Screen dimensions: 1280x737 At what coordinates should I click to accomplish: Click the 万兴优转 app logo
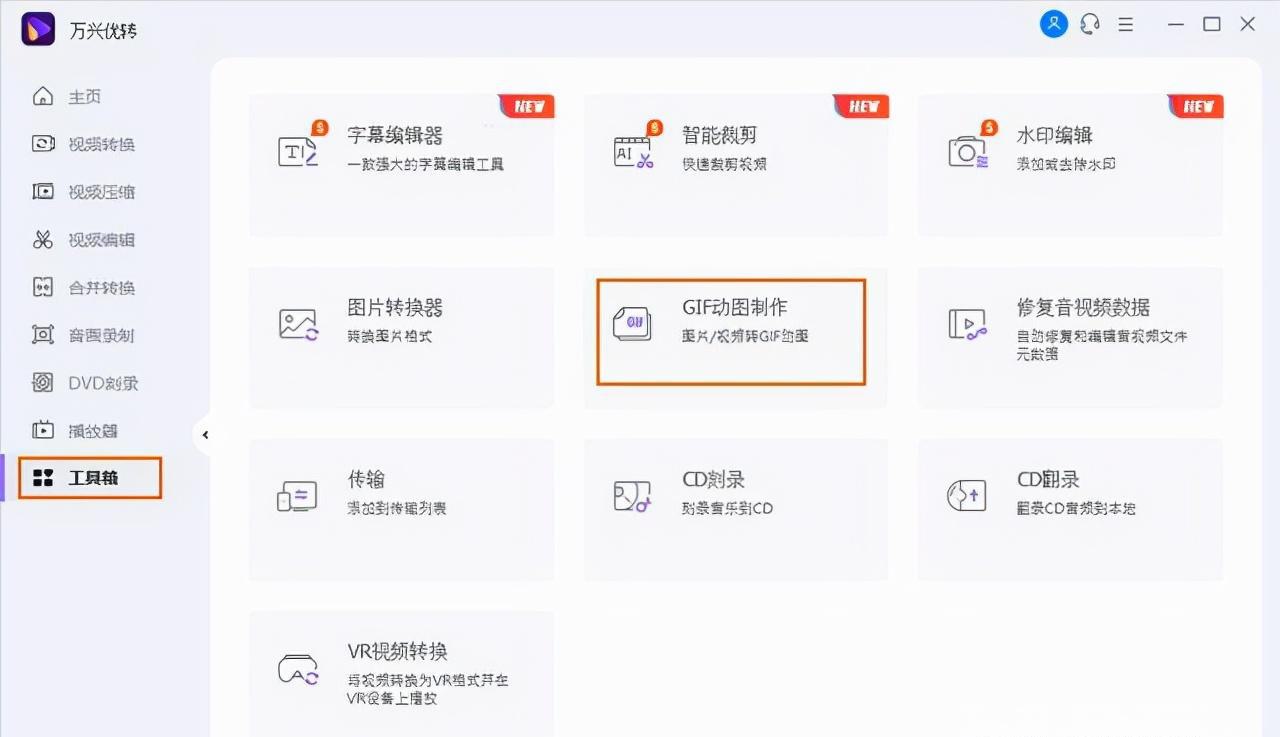[38, 29]
